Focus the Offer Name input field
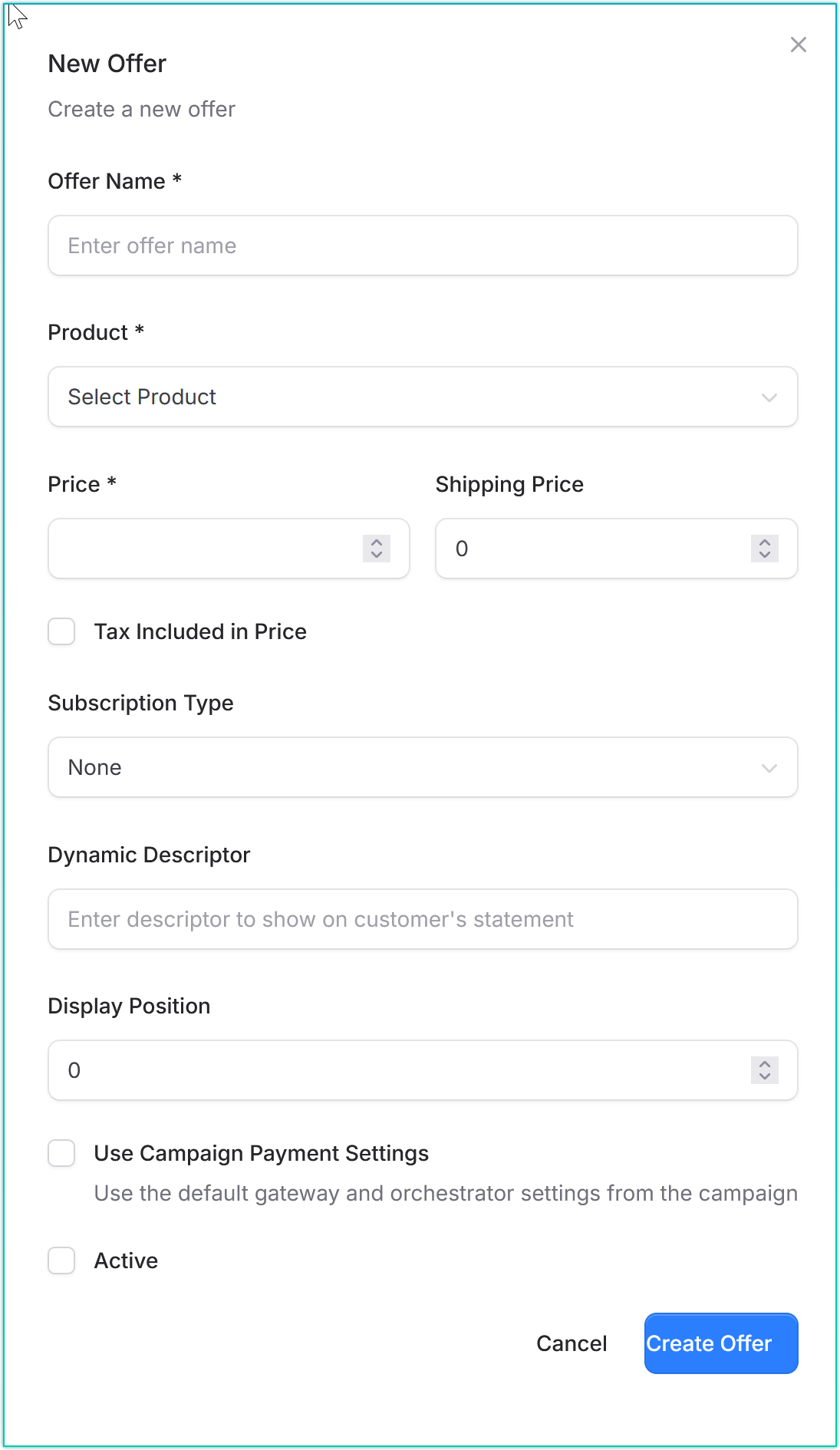 [x=422, y=246]
